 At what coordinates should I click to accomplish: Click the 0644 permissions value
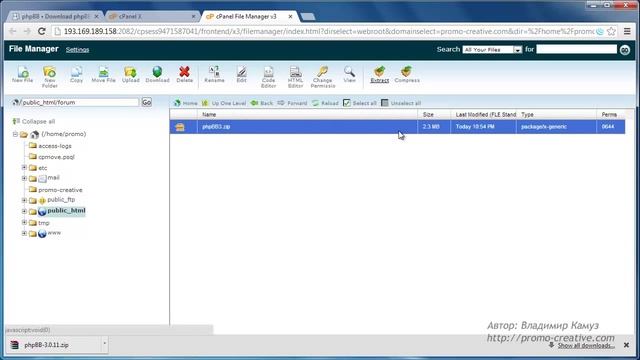click(x=608, y=127)
